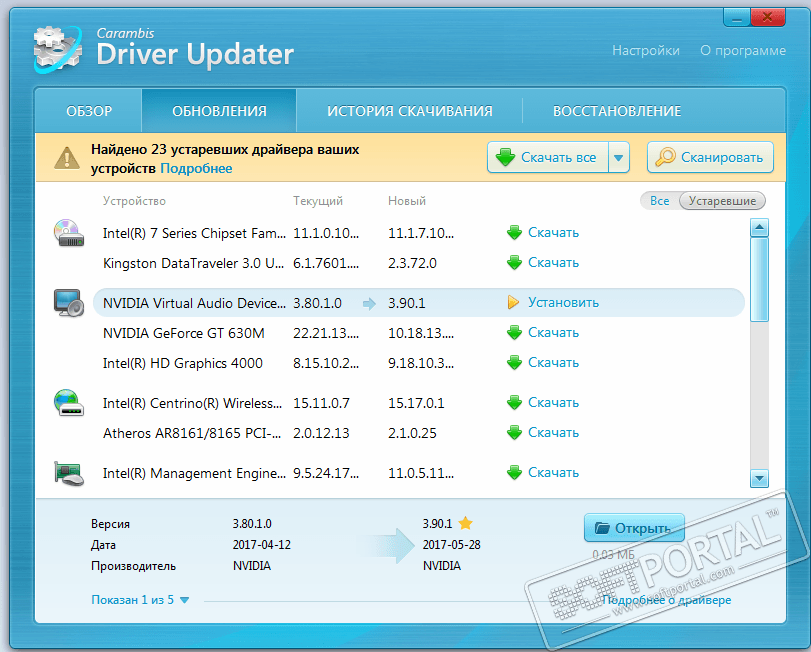Click the current driver date 2017-04-12
This screenshot has height=652, width=811.
pos(262,544)
